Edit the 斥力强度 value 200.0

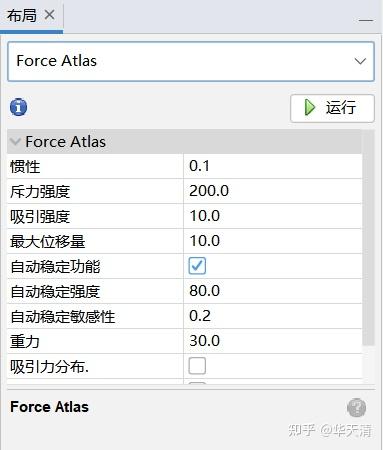pyautogui.click(x=273, y=191)
